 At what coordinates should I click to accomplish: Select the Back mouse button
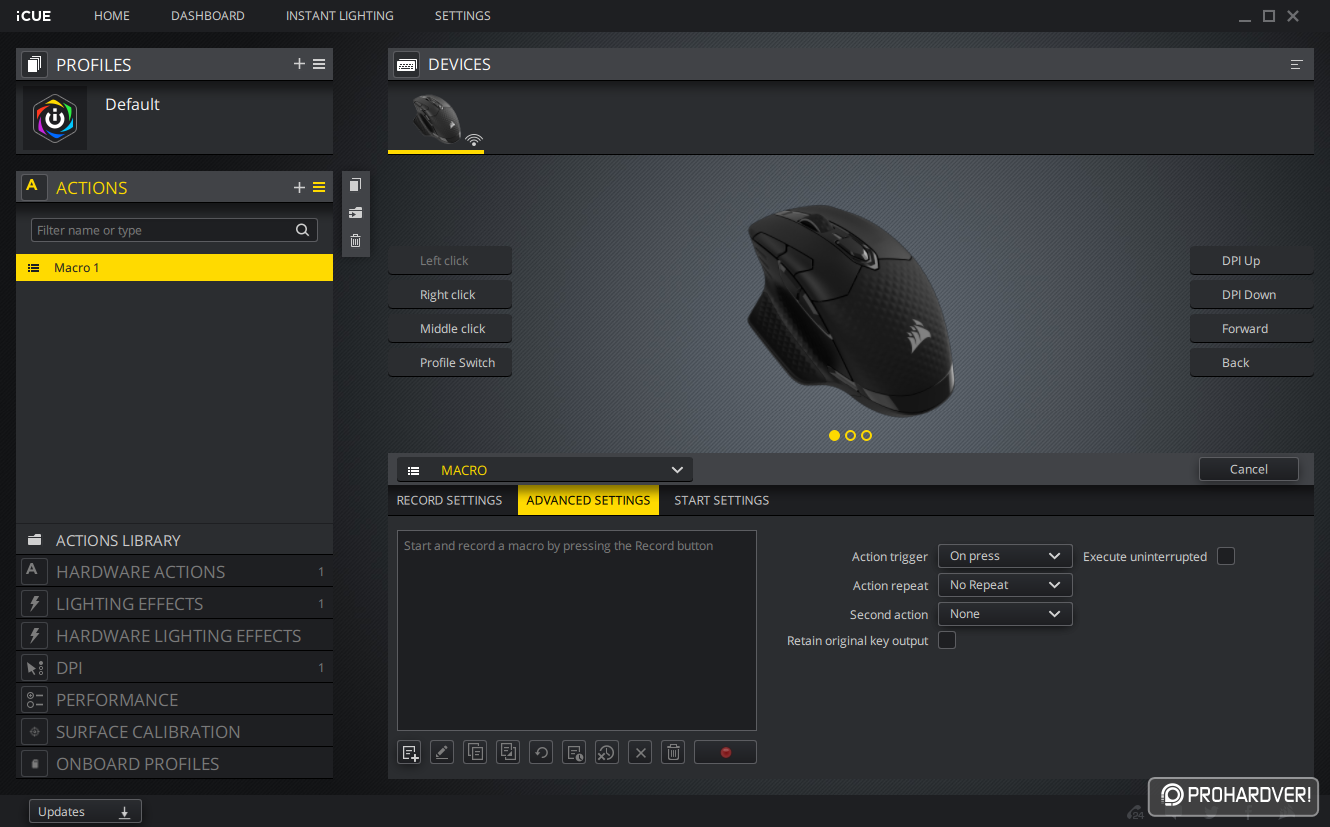click(x=1251, y=363)
